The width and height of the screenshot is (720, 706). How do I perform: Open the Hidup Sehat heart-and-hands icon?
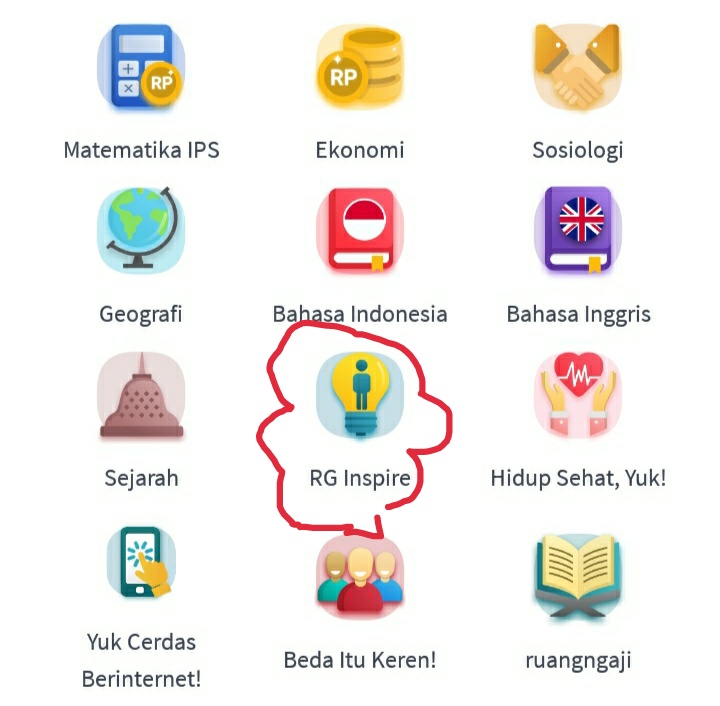click(x=578, y=395)
